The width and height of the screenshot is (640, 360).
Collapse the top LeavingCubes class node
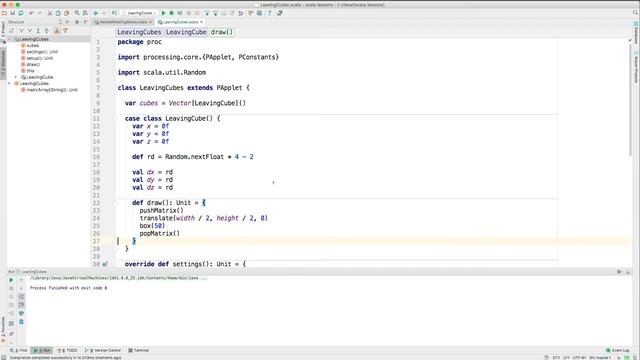[10, 39]
